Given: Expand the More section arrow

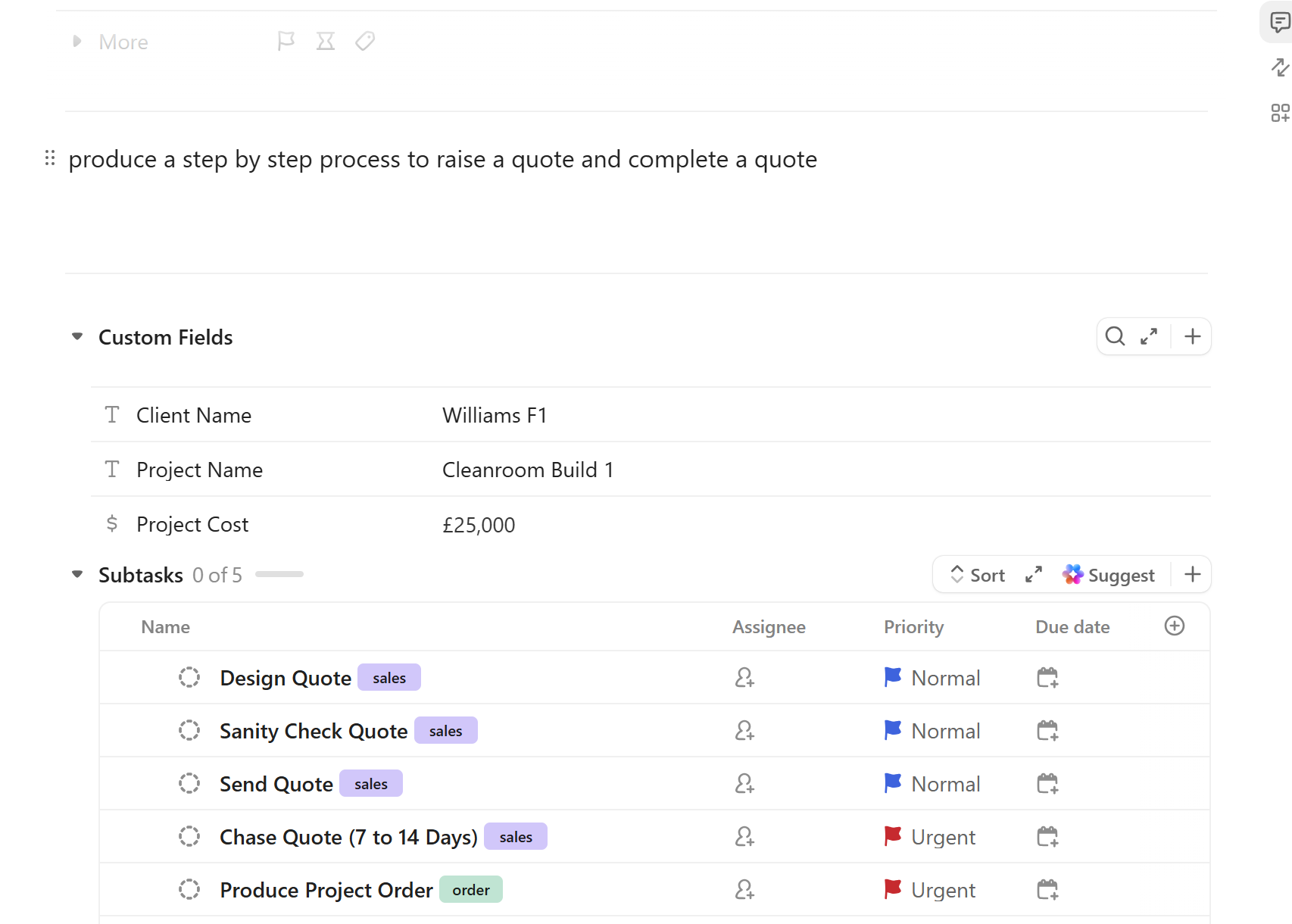Looking at the screenshot, I should coord(76,42).
